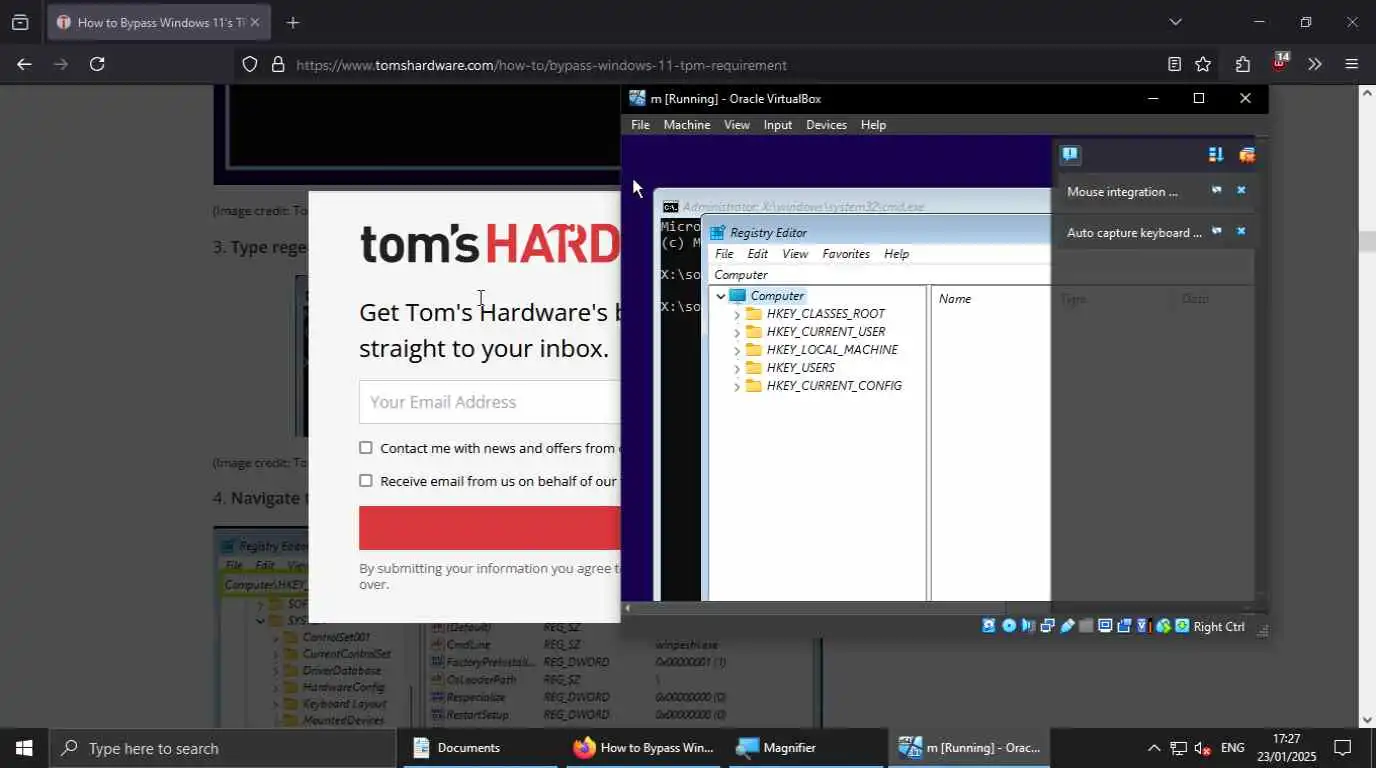This screenshot has height=768, width=1376.
Task: Open the Devices menu in VirtualBox
Action: (x=826, y=125)
